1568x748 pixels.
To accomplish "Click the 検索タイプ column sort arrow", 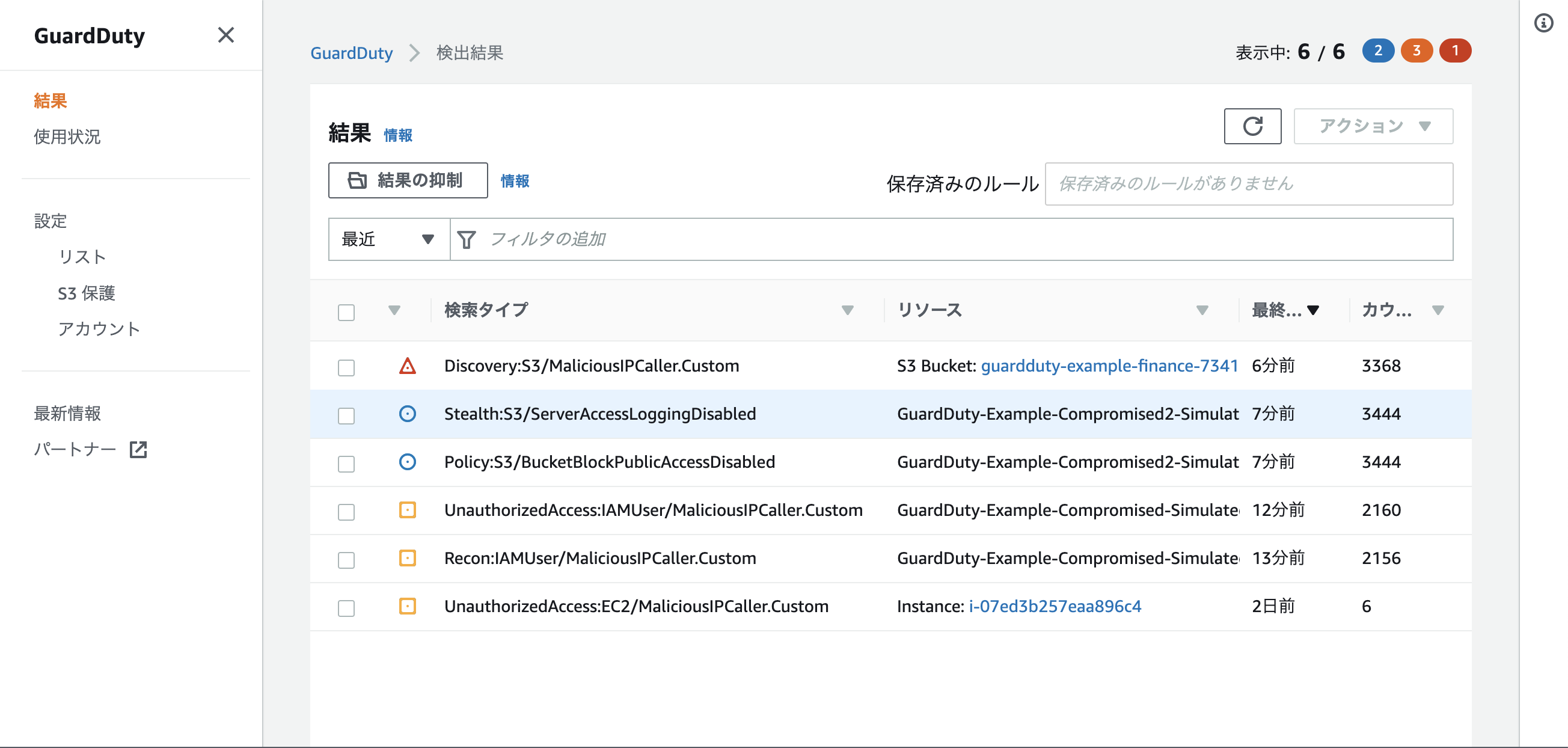I will (x=847, y=310).
